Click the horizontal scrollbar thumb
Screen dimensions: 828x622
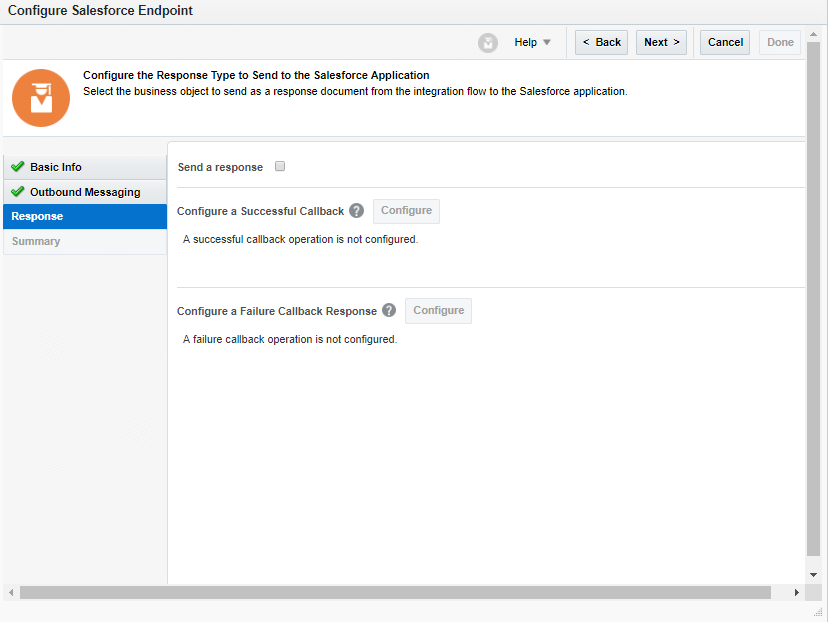pos(395,592)
